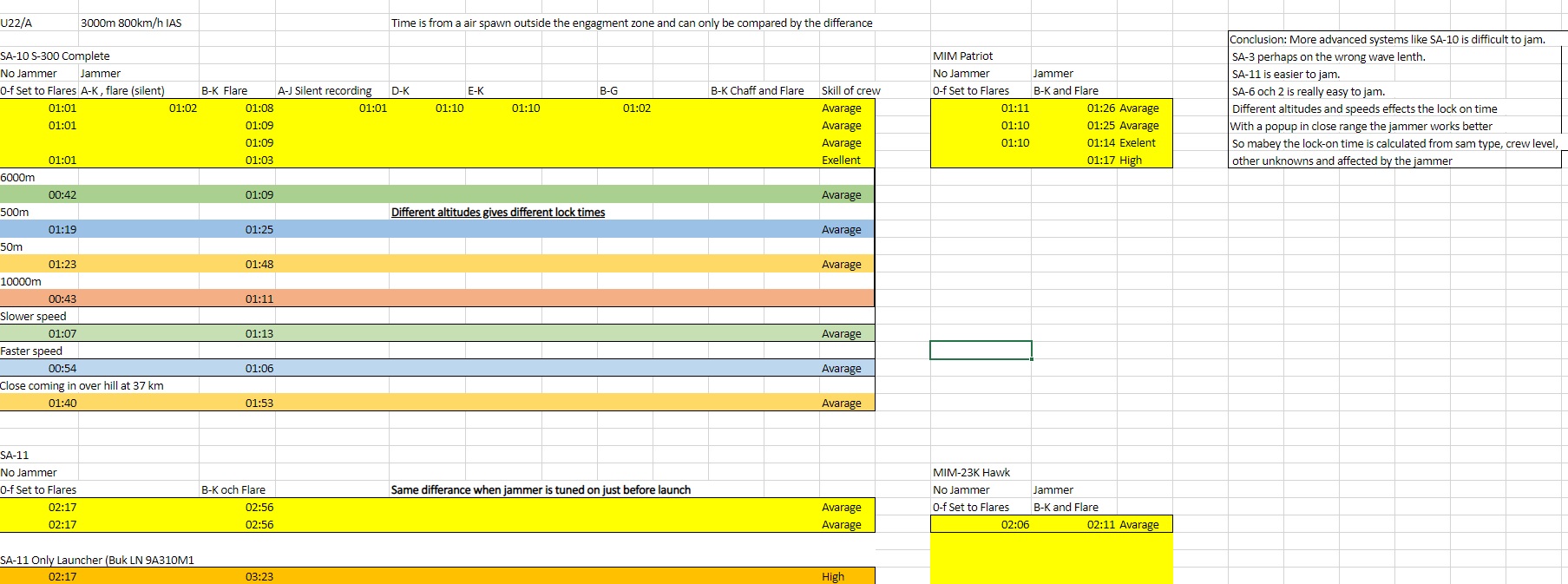1568x584 pixels.
Task: Click the 01:48 time in the 50m row
Action: (259, 264)
